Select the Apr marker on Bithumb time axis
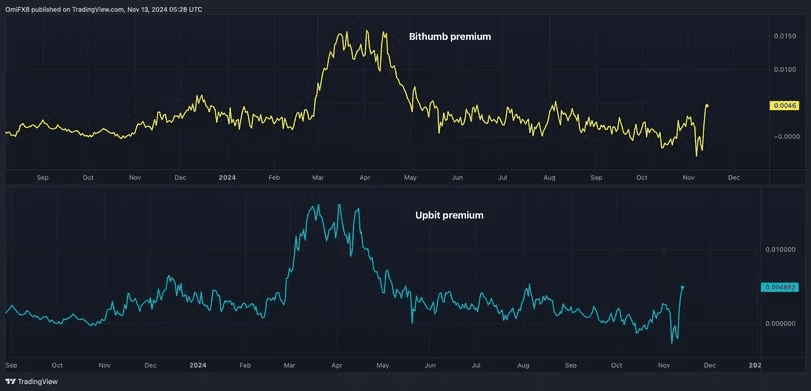 [365, 177]
